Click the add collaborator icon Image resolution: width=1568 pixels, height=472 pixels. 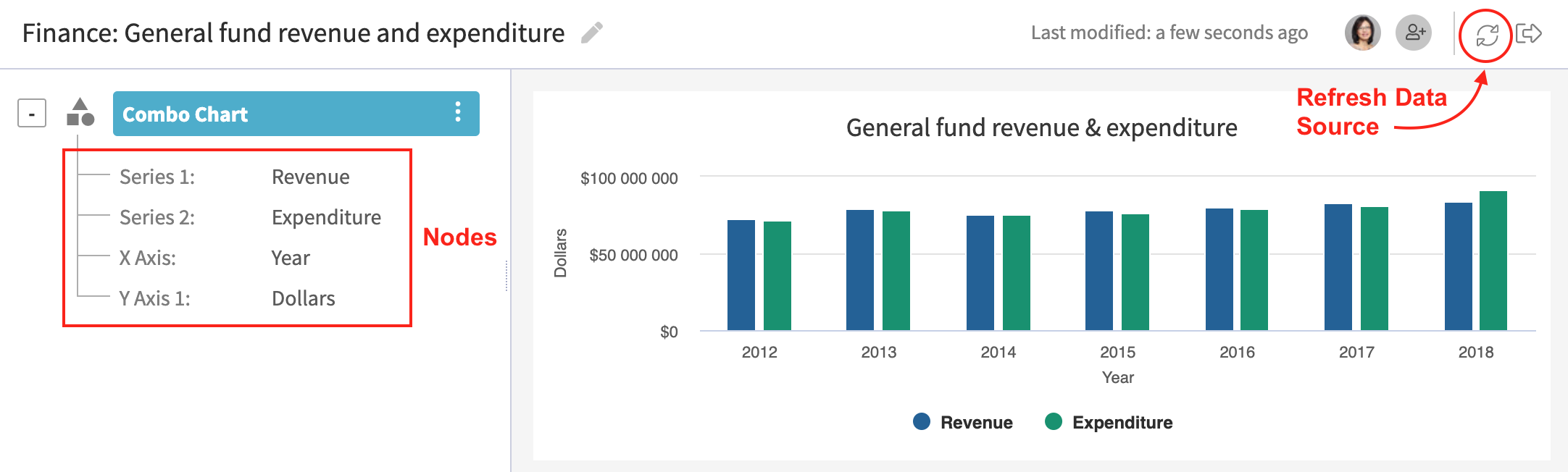(1414, 33)
